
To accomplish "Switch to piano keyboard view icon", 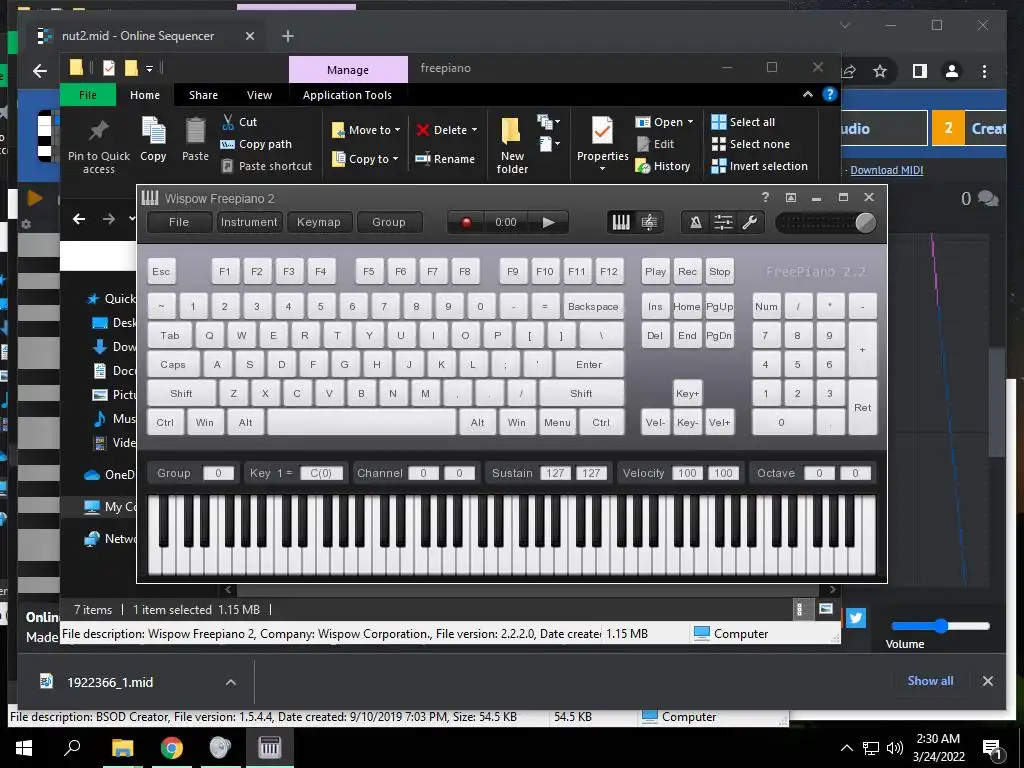I will pos(621,223).
